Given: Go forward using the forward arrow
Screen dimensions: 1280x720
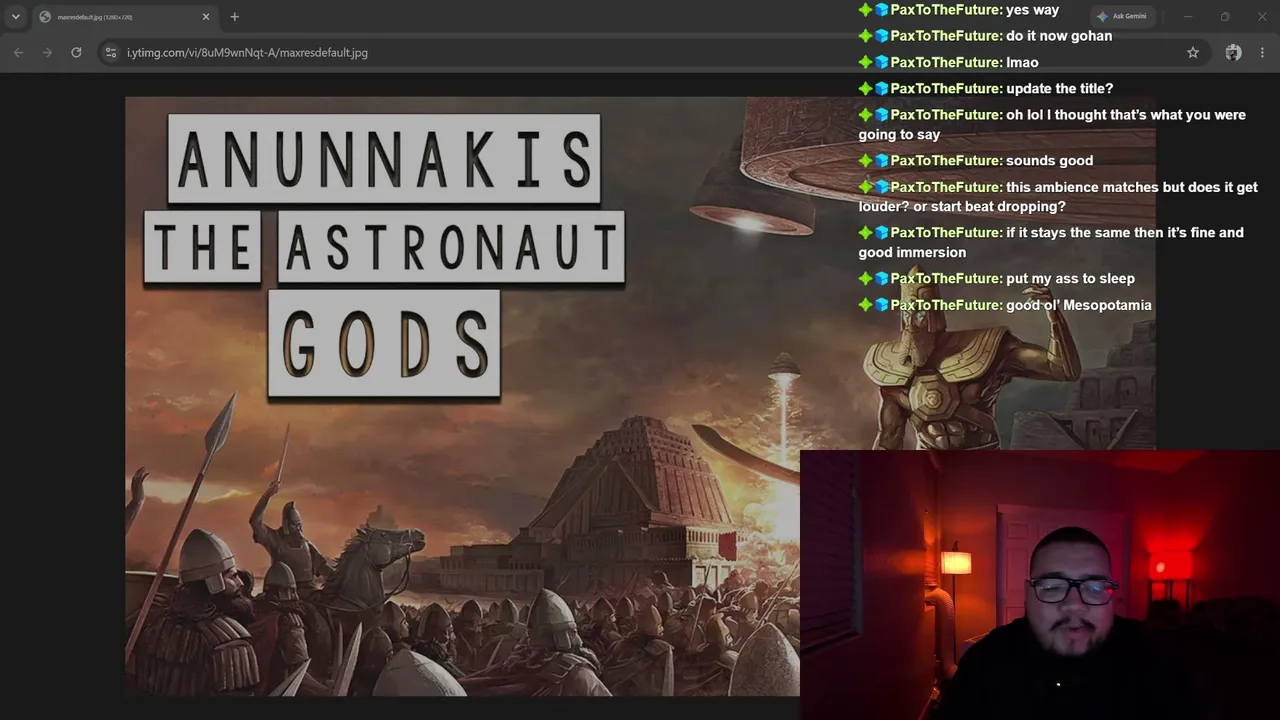Looking at the screenshot, I should [x=47, y=52].
